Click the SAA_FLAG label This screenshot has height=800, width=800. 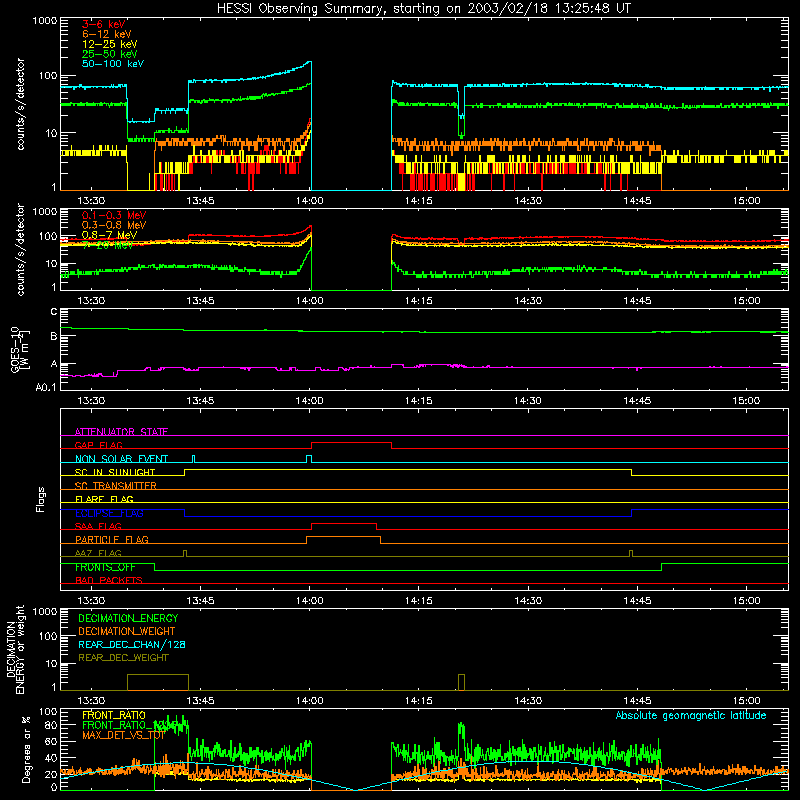click(x=98, y=526)
